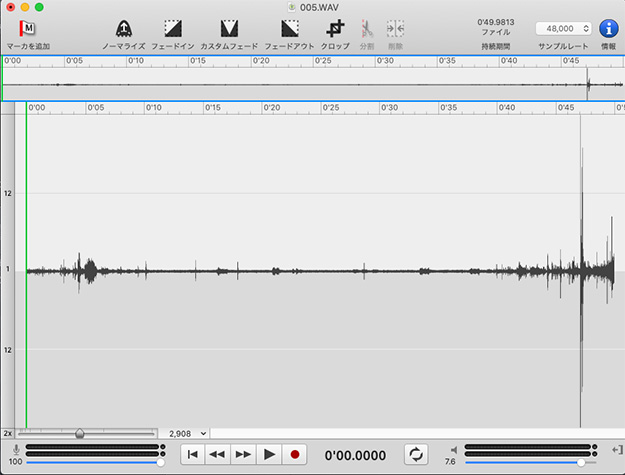Image resolution: width=625 pixels, height=475 pixels.
Task: Open the sample rate 48,000 dropdown
Action: [564, 29]
